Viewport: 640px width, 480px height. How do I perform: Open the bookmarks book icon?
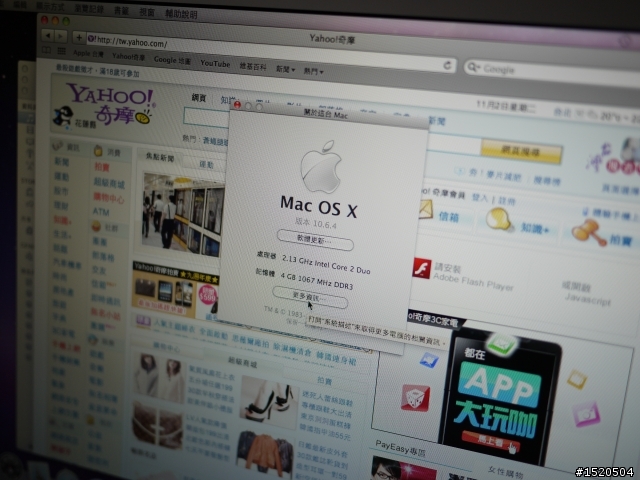tap(47, 50)
